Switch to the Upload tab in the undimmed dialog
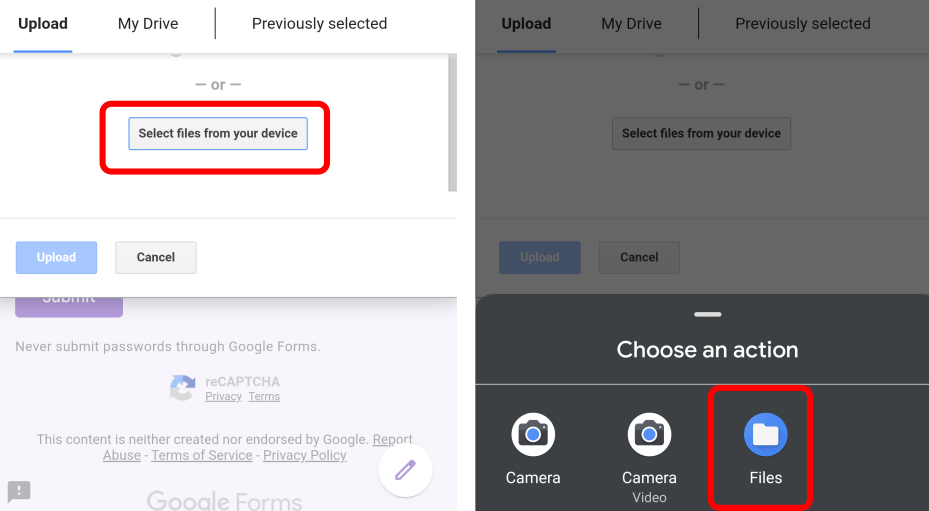Screen dimensions: 929x511 (43, 24)
